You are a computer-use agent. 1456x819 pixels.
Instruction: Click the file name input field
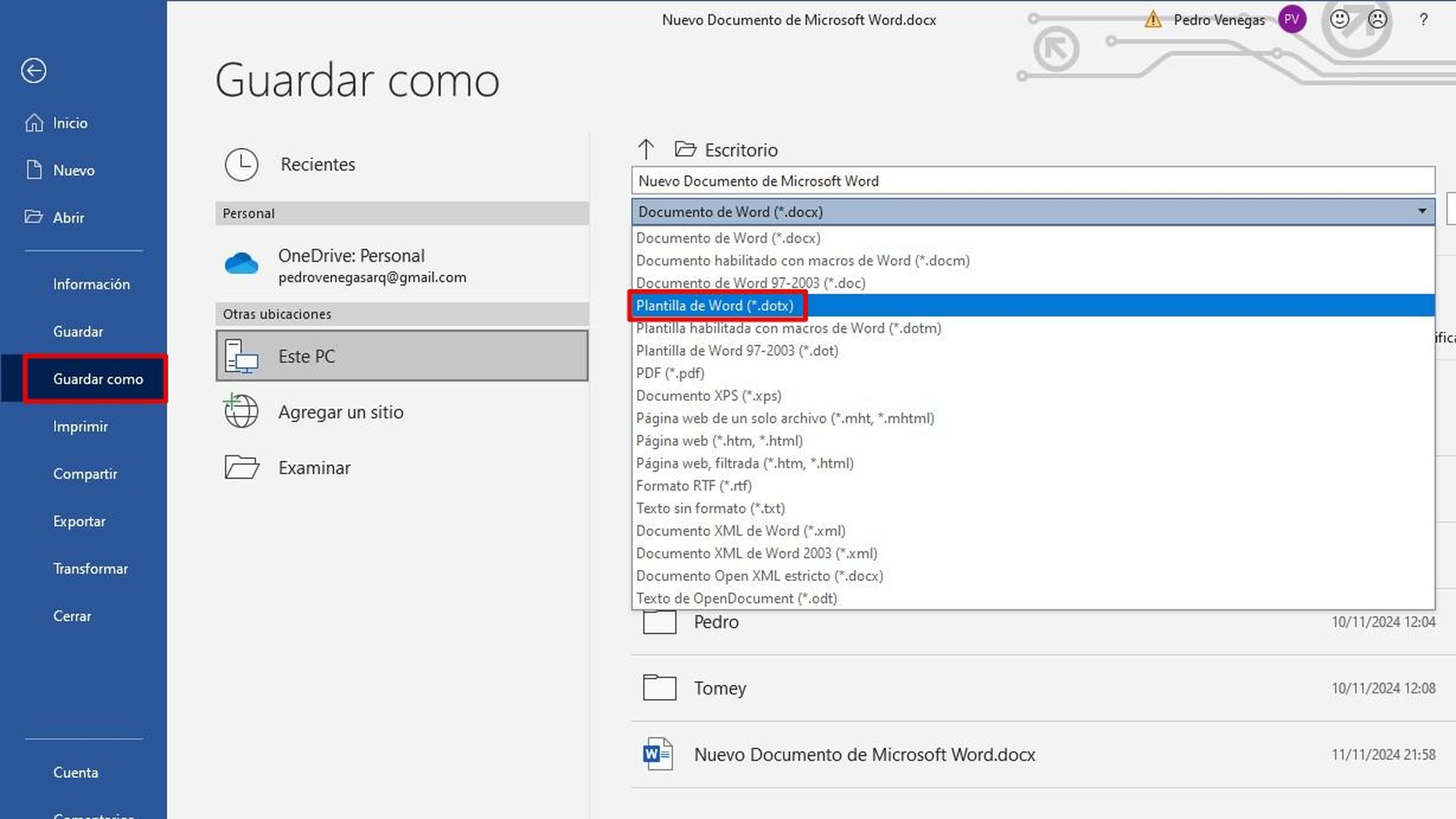pyautogui.click(x=1032, y=181)
